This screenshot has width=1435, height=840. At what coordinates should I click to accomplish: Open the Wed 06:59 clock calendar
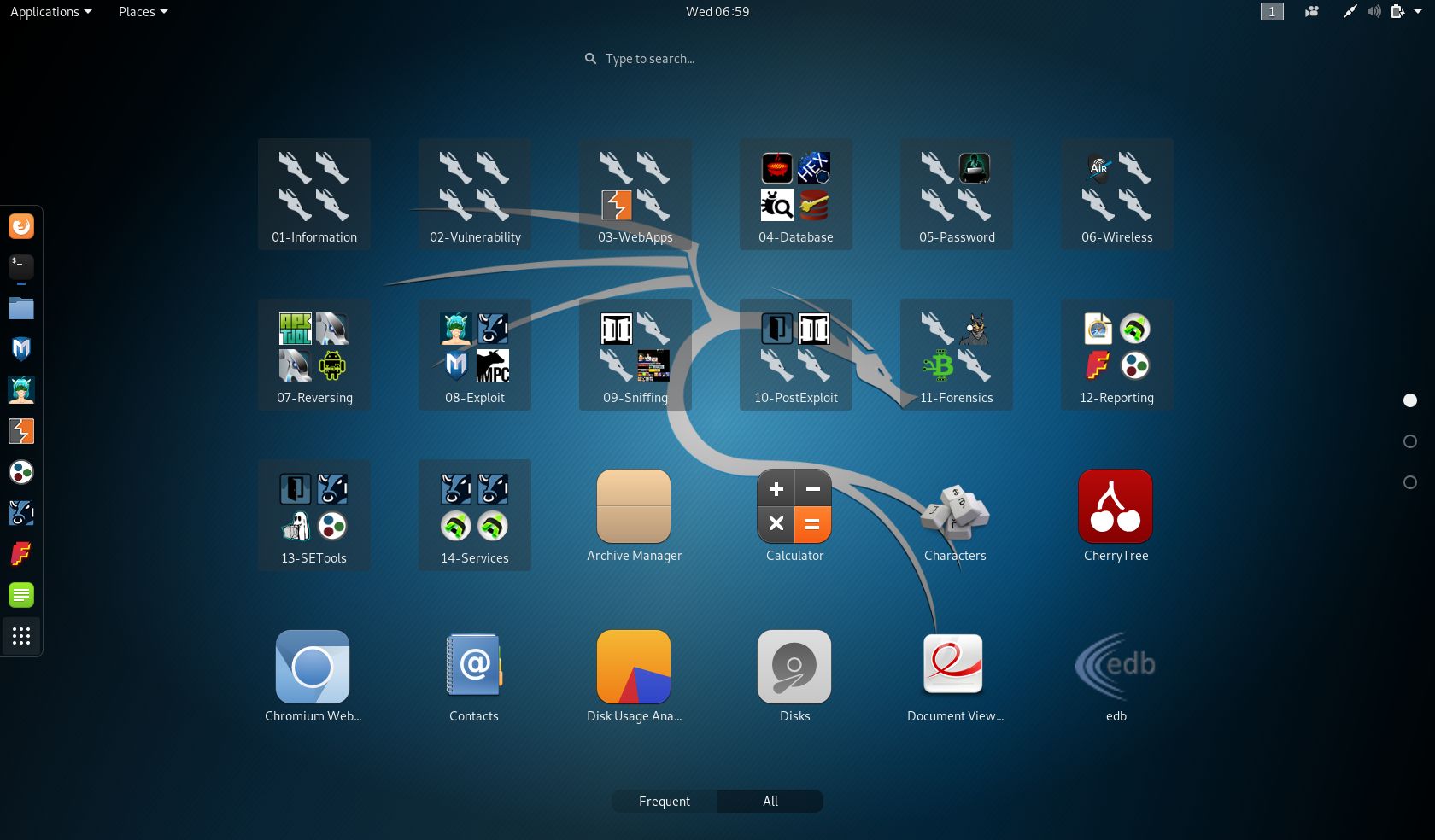click(717, 12)
